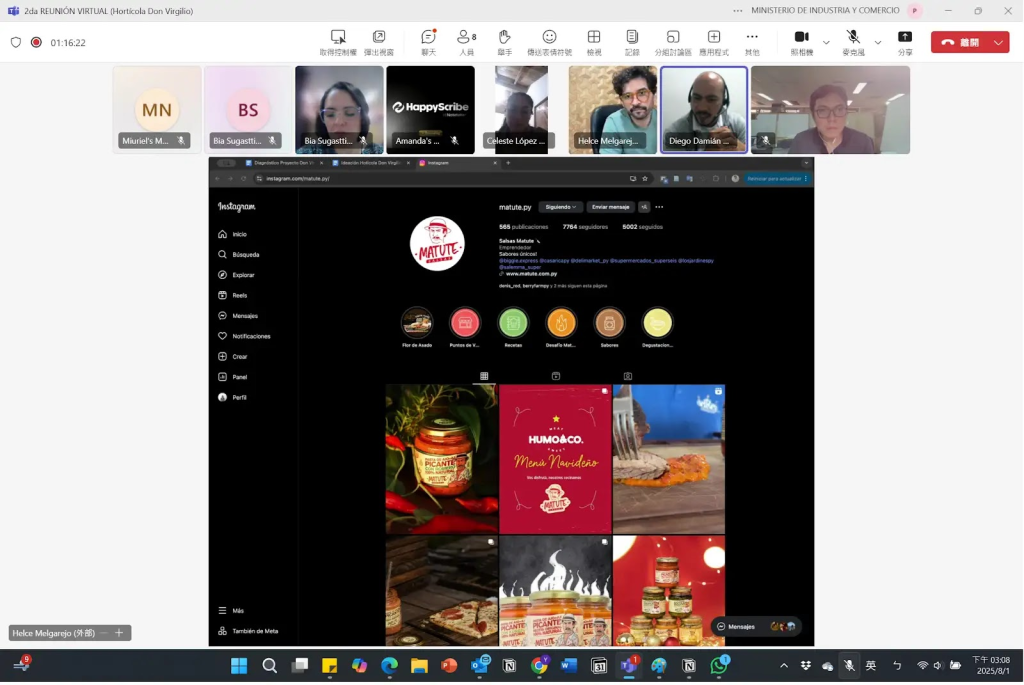Select Diego Damián's video tile

coord(704,110)
